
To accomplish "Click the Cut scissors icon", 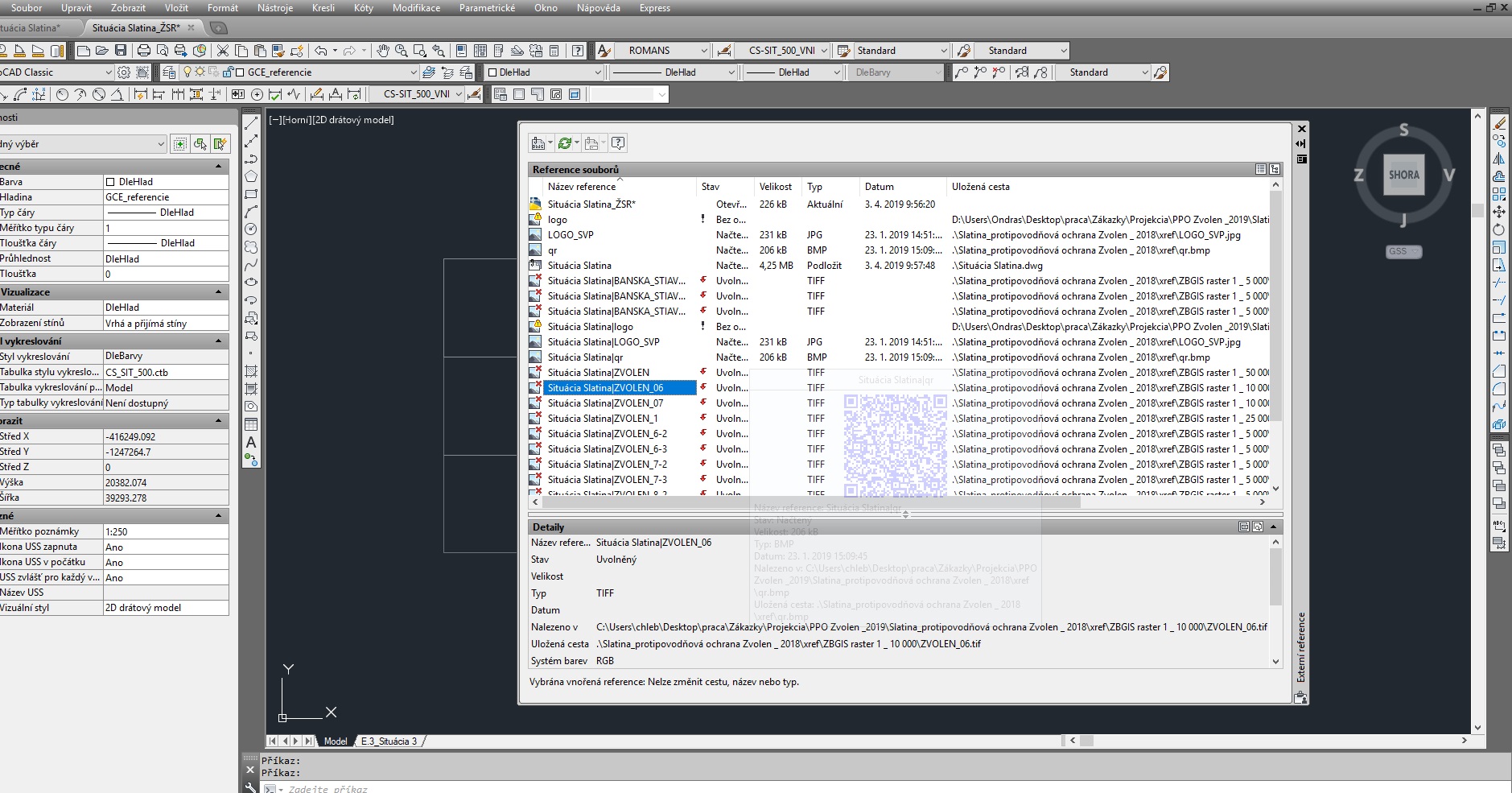I will 223,51.
